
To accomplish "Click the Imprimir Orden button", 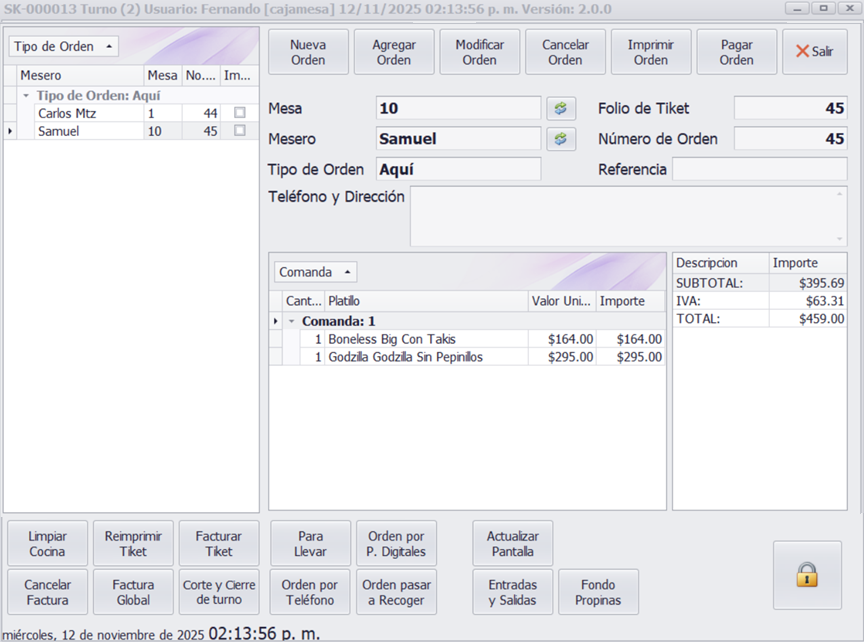I will 650,52.
